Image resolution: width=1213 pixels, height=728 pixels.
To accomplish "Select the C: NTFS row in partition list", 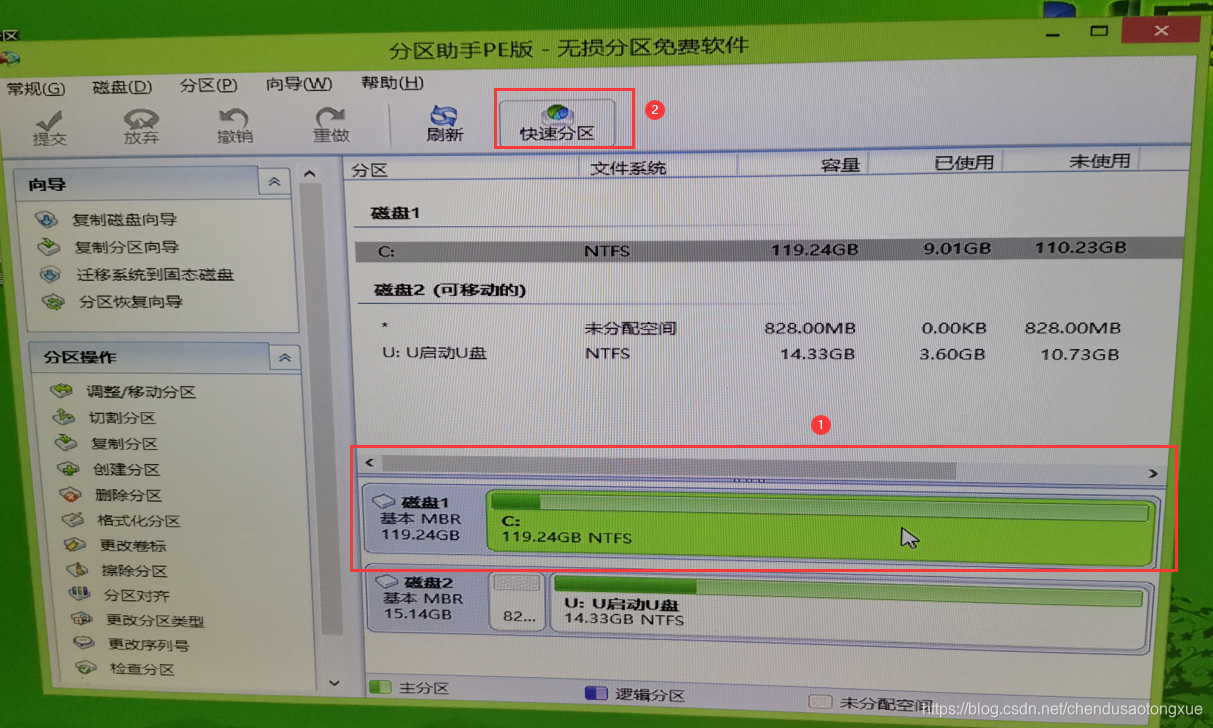I will (767, 249).
